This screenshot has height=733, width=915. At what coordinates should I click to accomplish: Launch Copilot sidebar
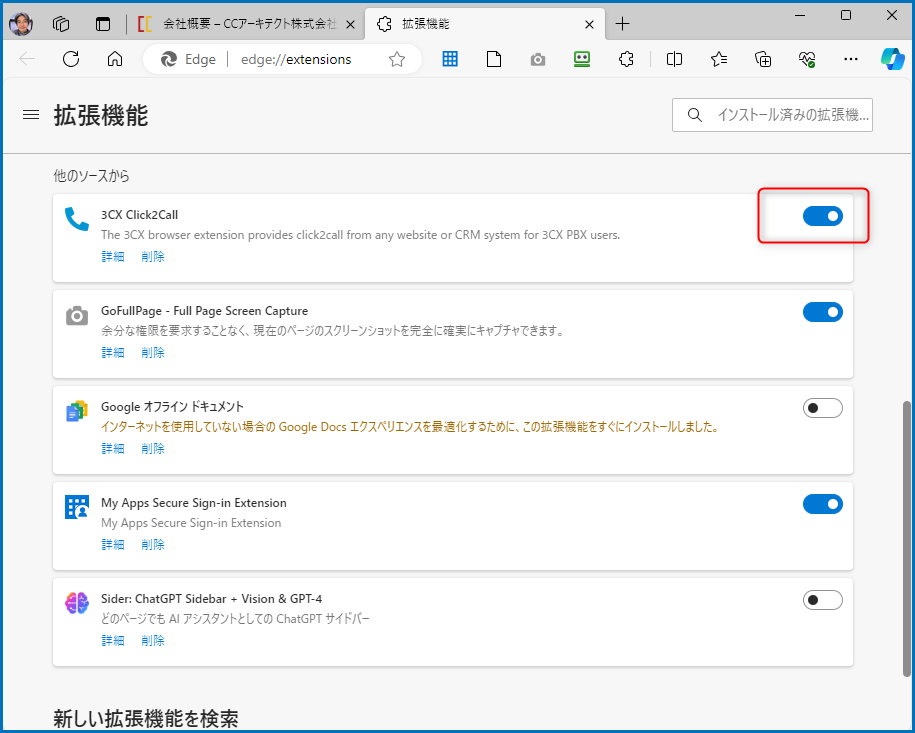(893, 59)
